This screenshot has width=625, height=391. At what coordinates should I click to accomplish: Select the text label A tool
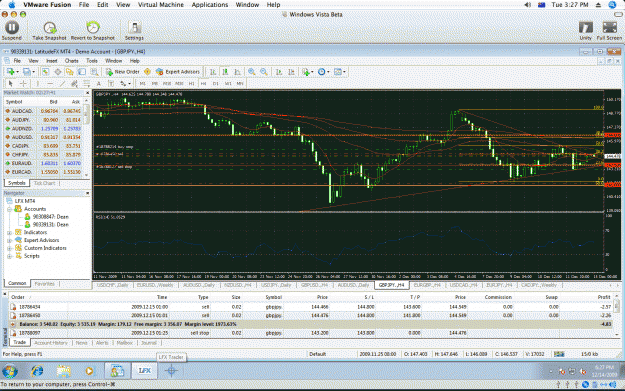[98, 83]
